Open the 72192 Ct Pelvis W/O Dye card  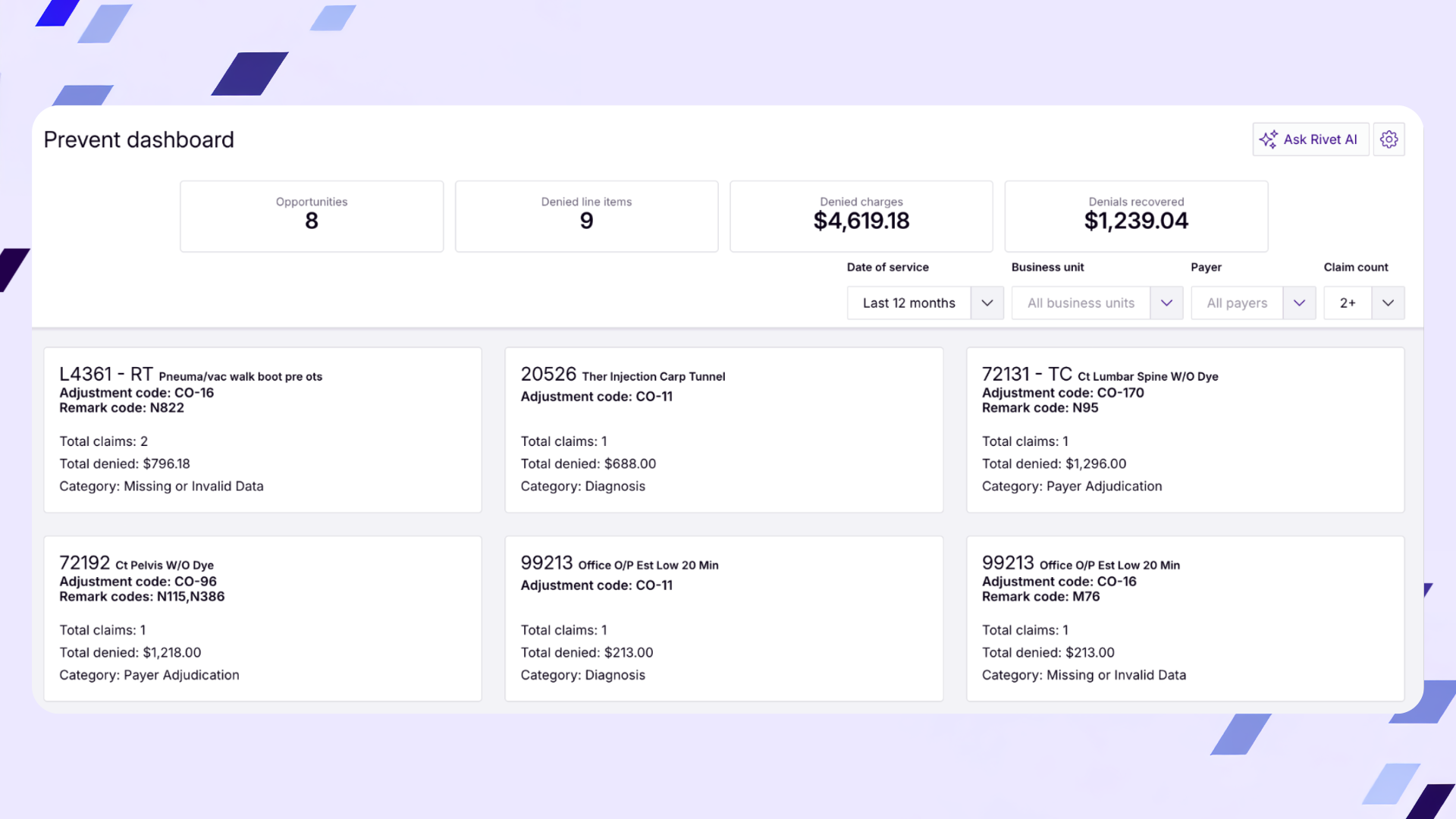coord(262,619)
